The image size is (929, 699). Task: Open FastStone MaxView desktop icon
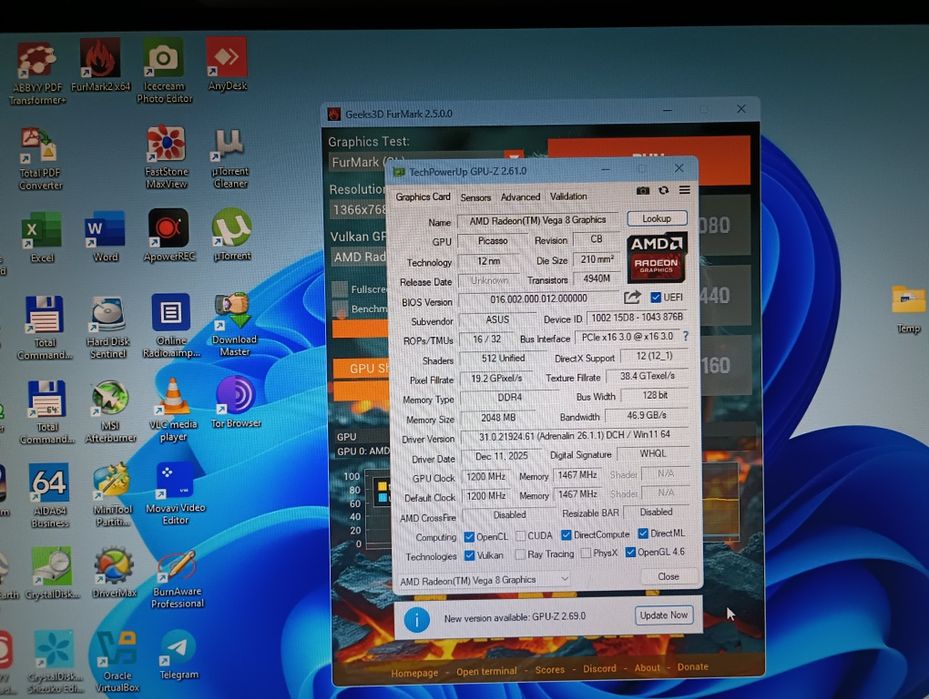(166, 157)
